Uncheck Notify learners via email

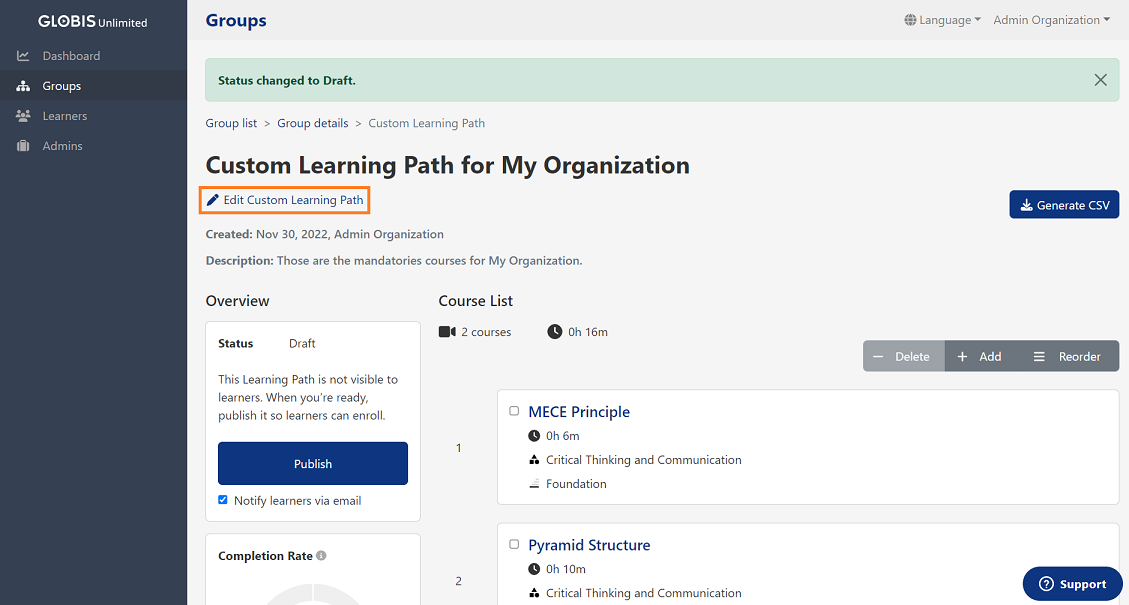pos(223,500)
